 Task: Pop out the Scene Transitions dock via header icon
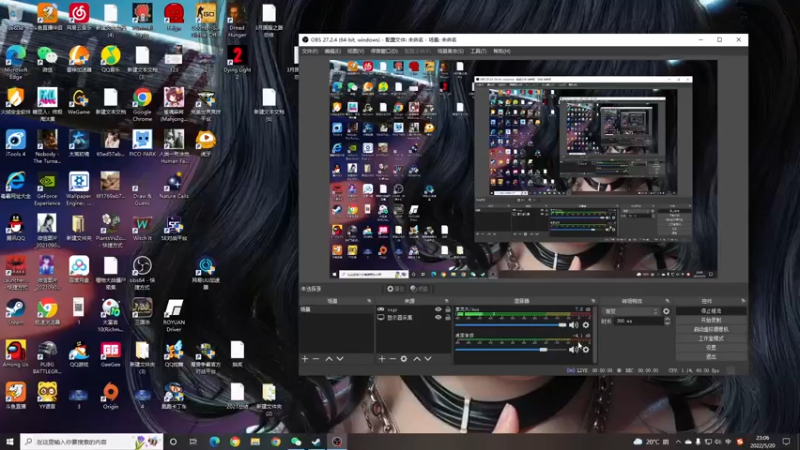tap(667, 301)
